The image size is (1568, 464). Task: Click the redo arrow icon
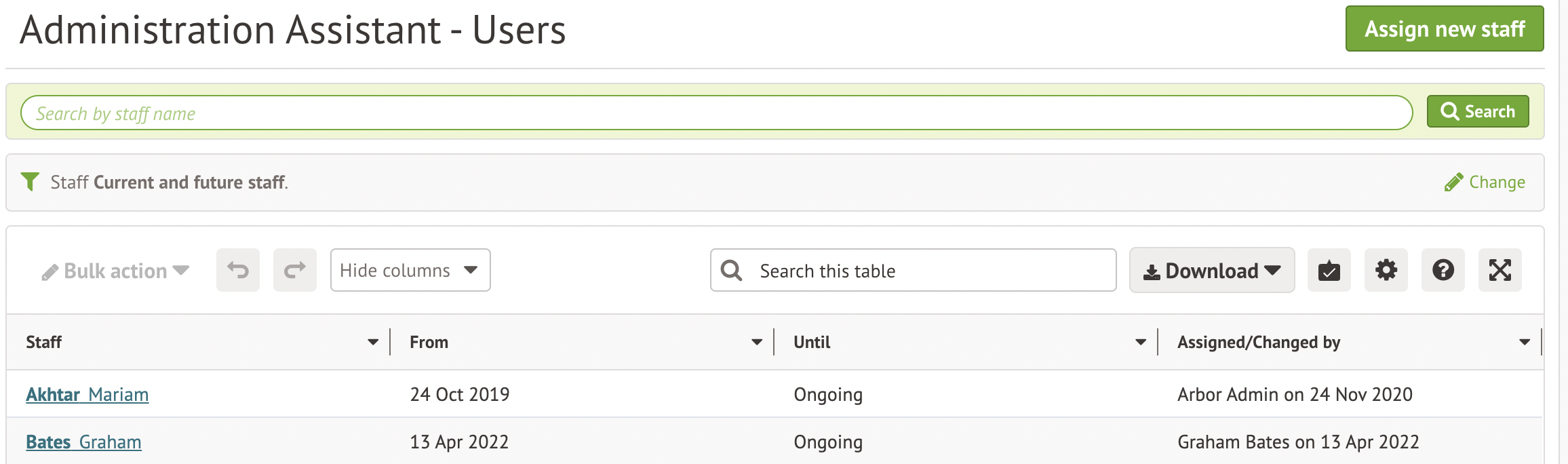click(x=295, y=270)
